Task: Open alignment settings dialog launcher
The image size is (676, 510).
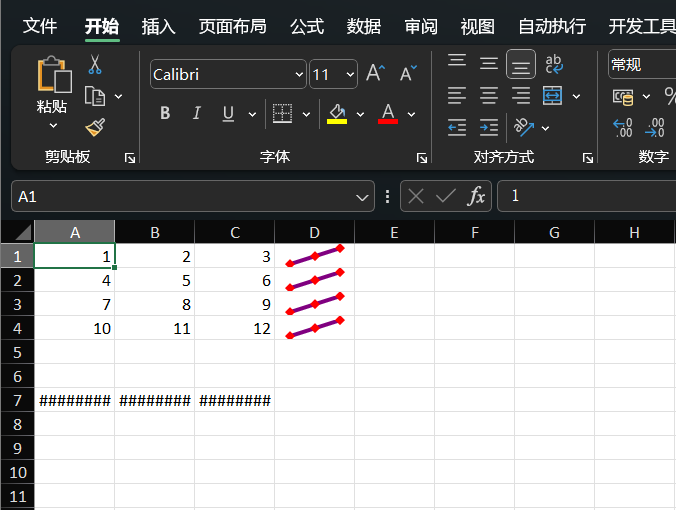Action: pyautogui.click(x=588, y=158)
